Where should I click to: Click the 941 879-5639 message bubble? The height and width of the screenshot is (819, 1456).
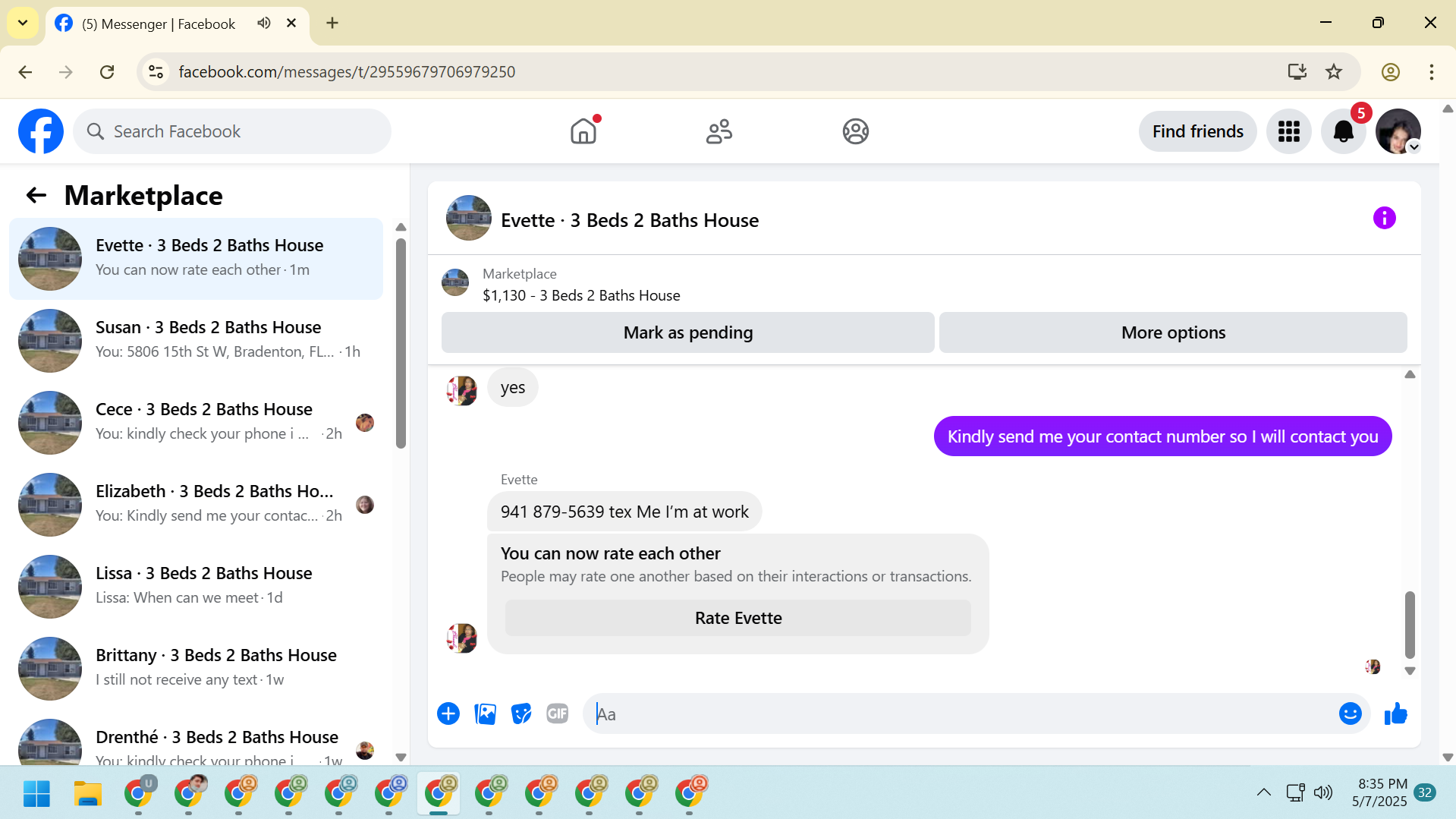pyautogui.click(x=624, y=512)
